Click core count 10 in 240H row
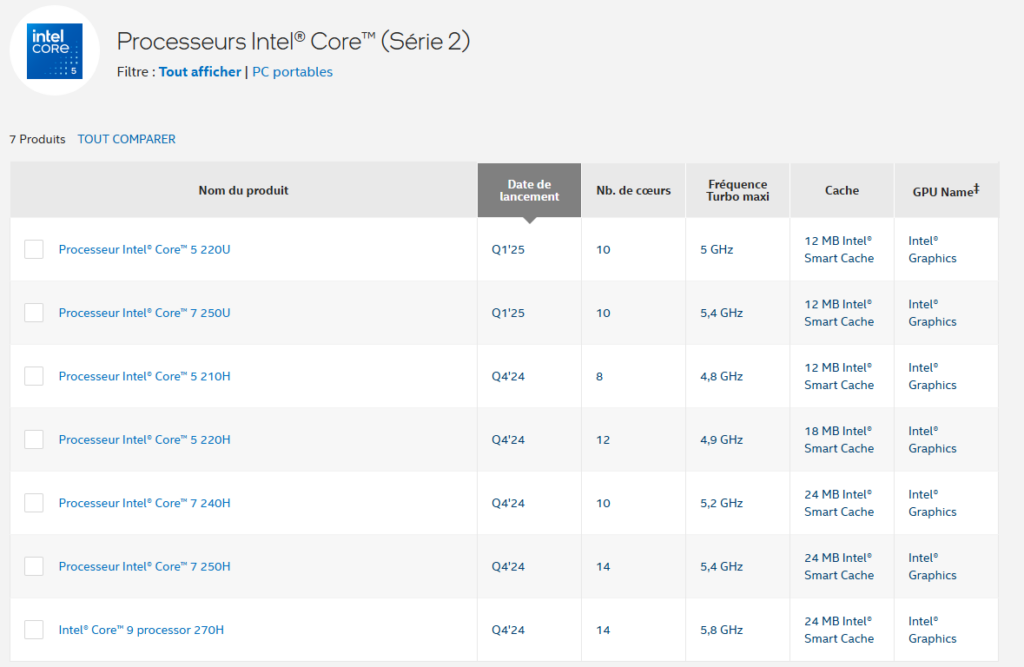 (x=603, y=503)
